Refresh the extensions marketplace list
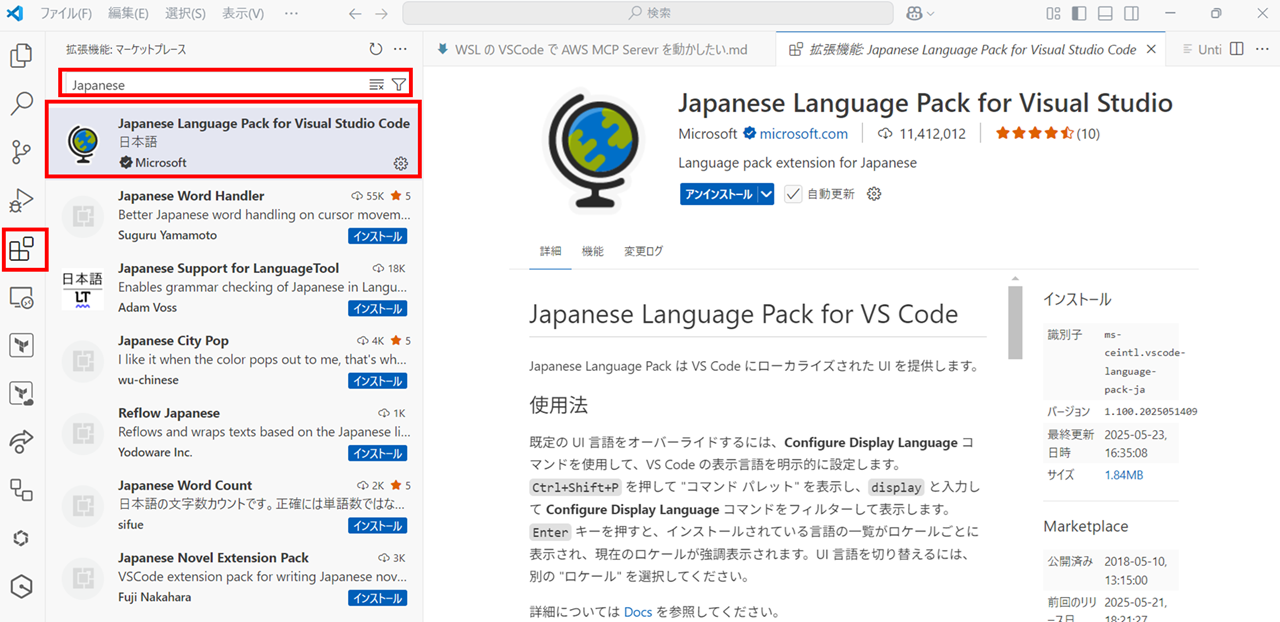 point(376,49)
